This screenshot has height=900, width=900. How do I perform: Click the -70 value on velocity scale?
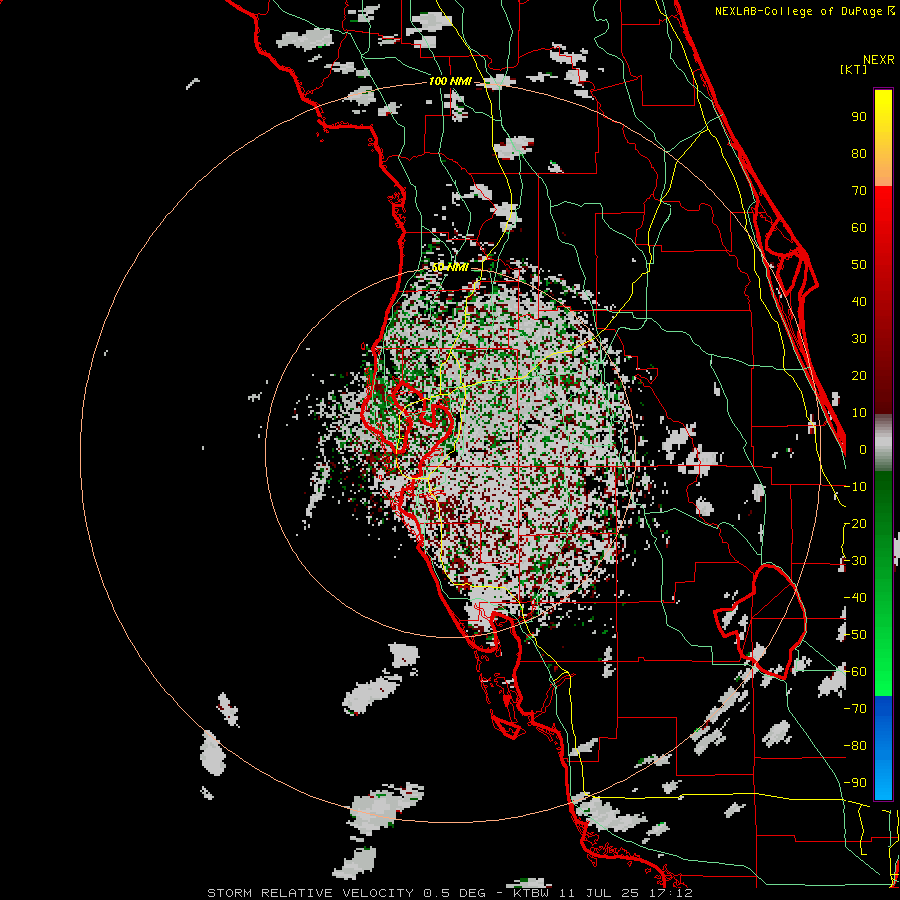coord(855,709)
